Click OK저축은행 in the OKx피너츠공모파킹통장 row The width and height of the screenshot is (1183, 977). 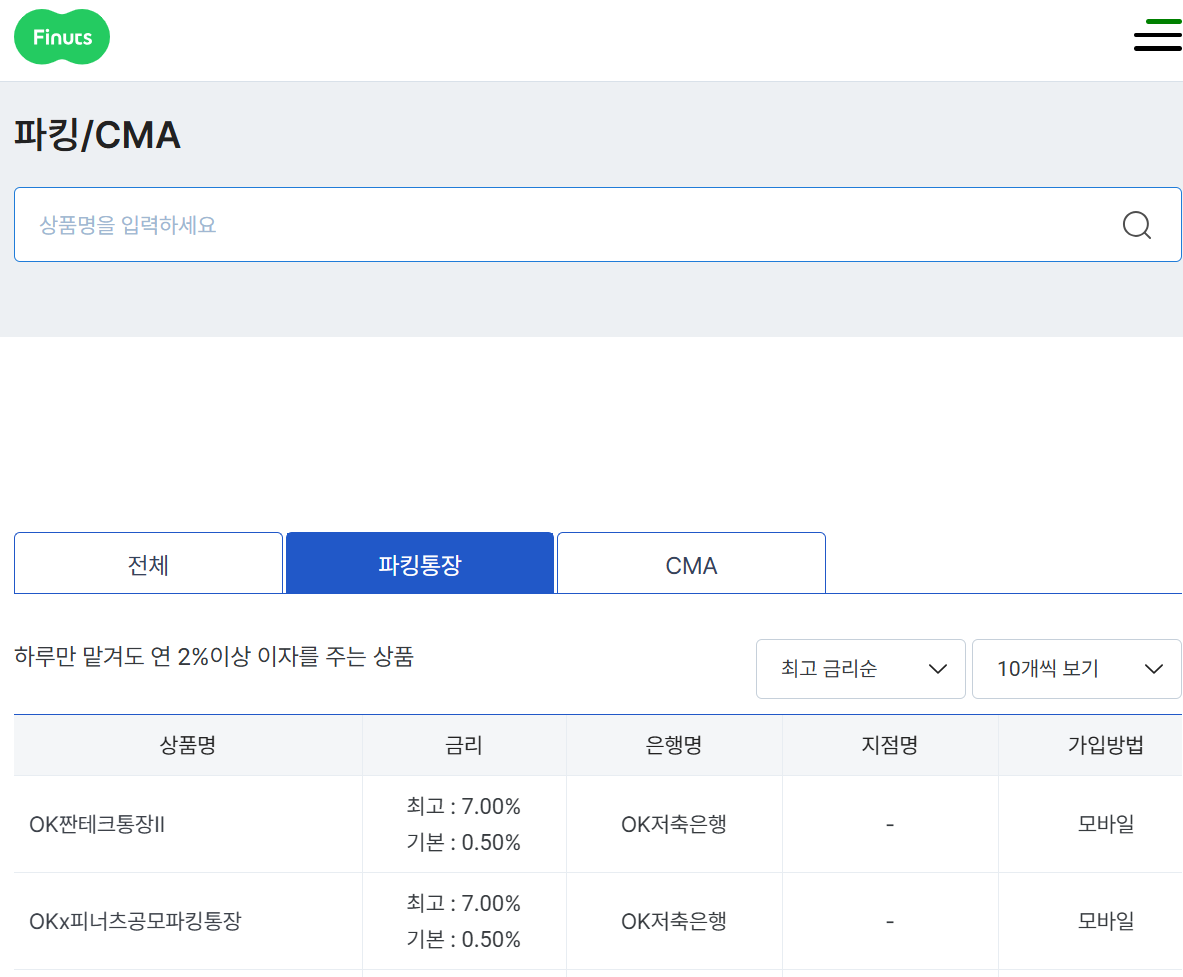pyautogui.click(x=674, y=921)
